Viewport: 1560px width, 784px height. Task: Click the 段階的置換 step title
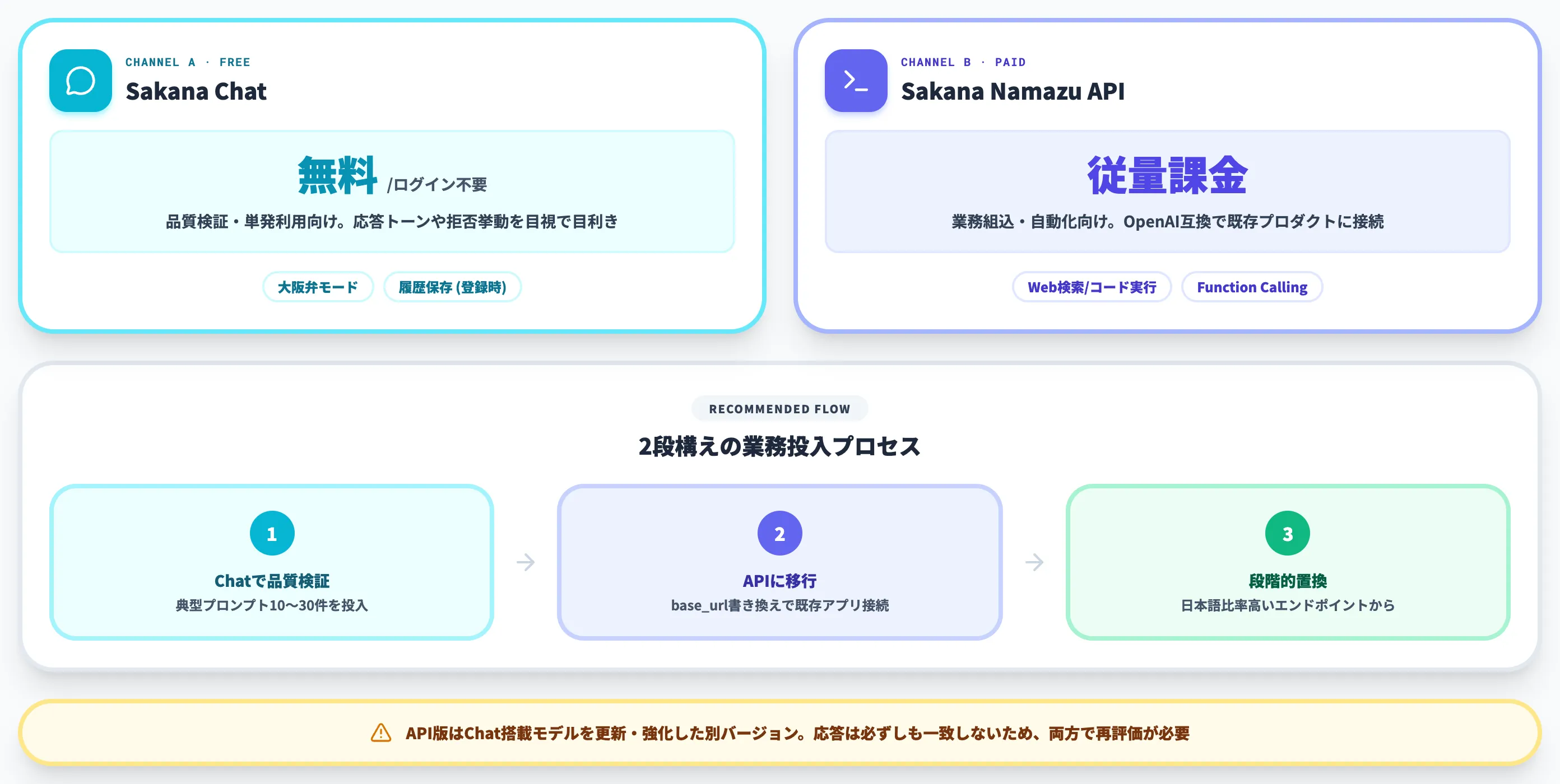[x=1288, y=581]
